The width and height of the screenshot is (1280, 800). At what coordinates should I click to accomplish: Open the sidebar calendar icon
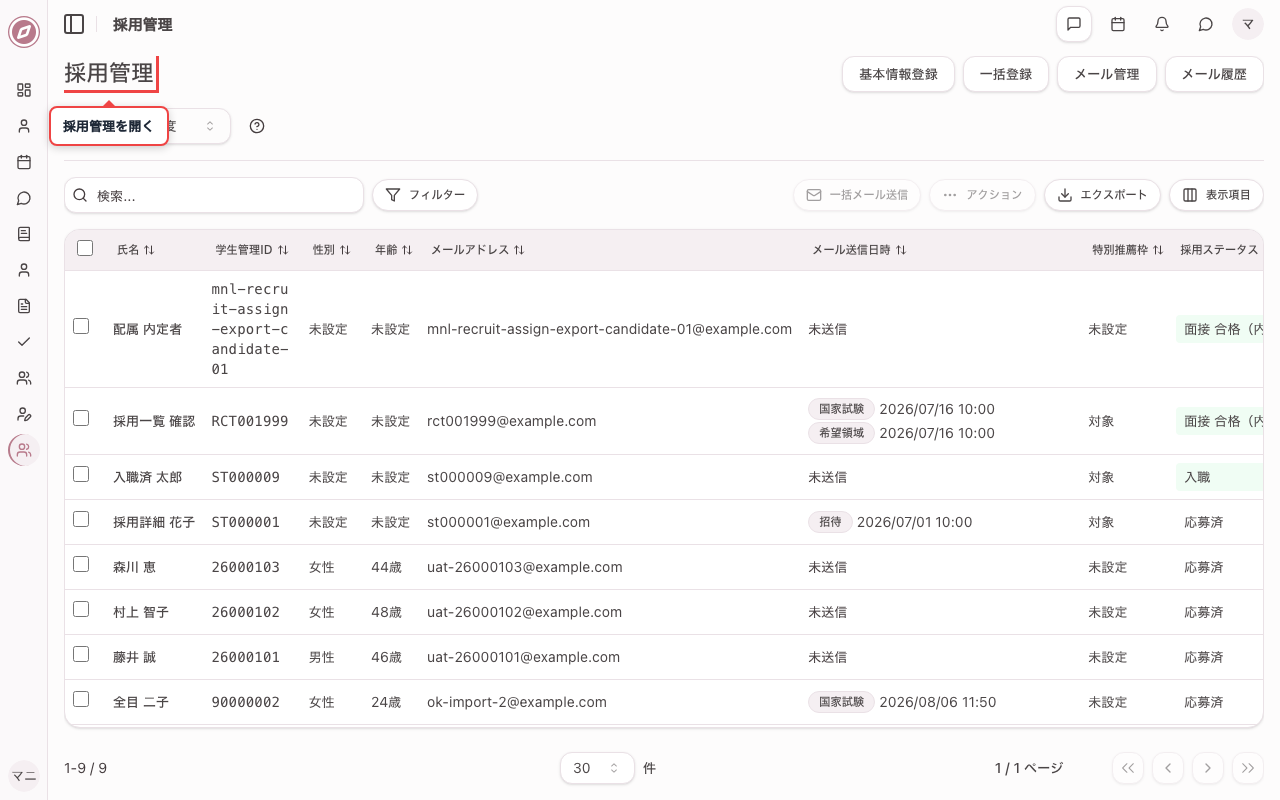point(24,162)
